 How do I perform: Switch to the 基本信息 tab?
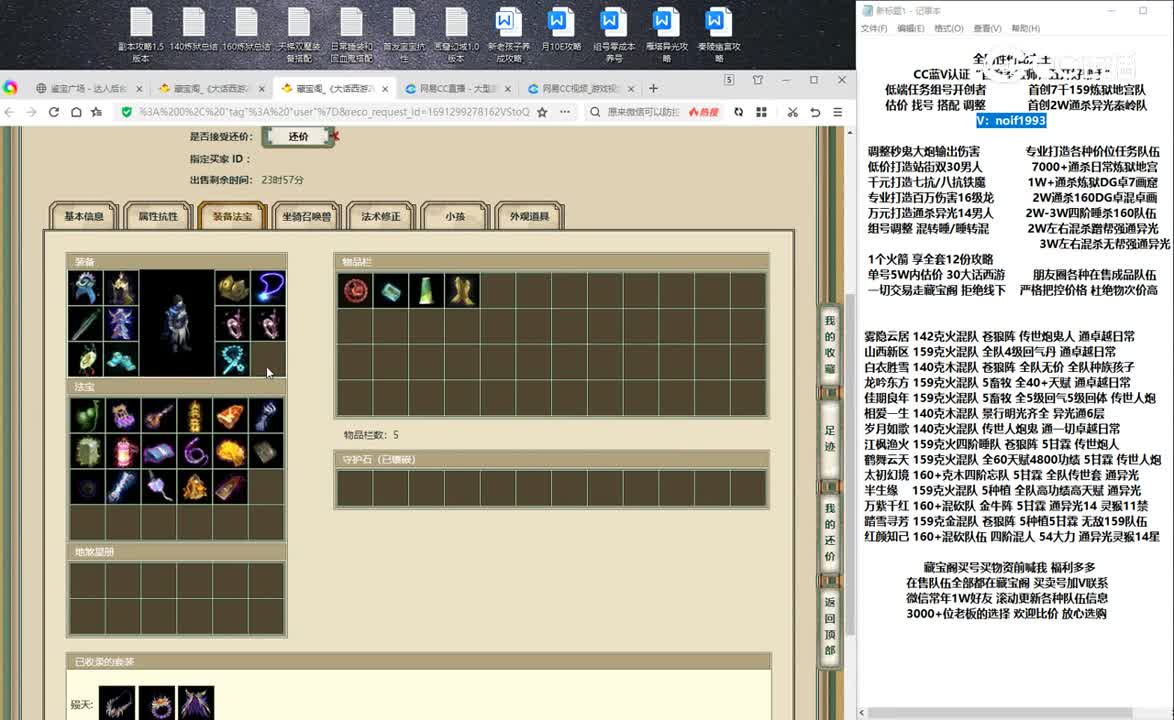tap(84, 216)
